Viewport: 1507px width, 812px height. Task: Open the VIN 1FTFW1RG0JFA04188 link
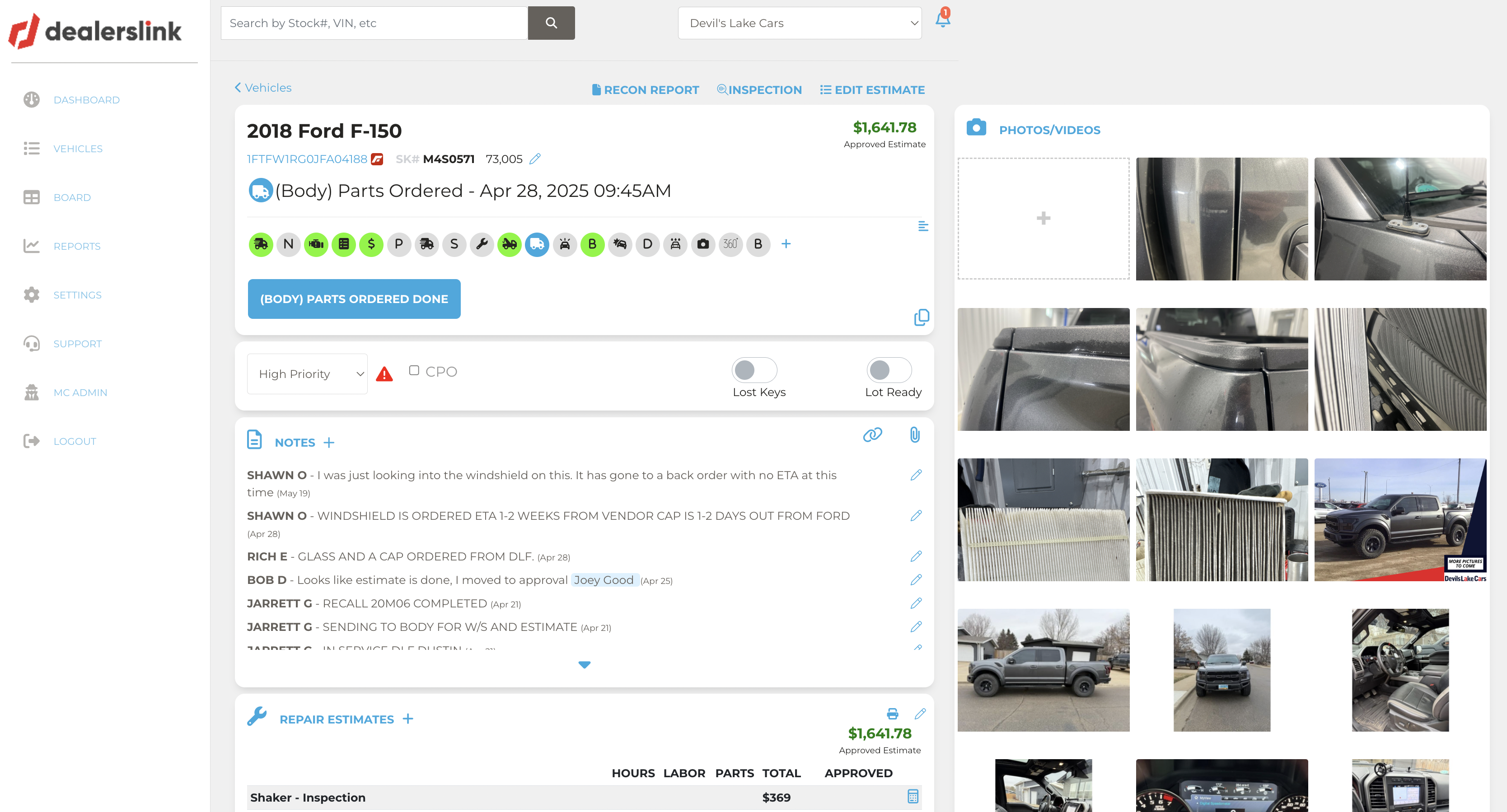(307, 159)
